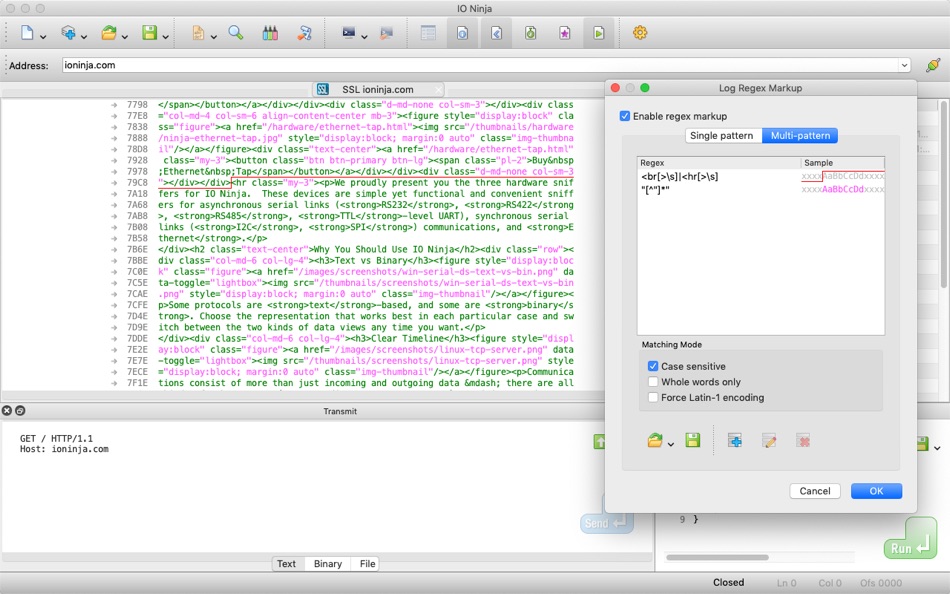
Task: Expand the log document dropdown arrow
Action: point(213,37)
